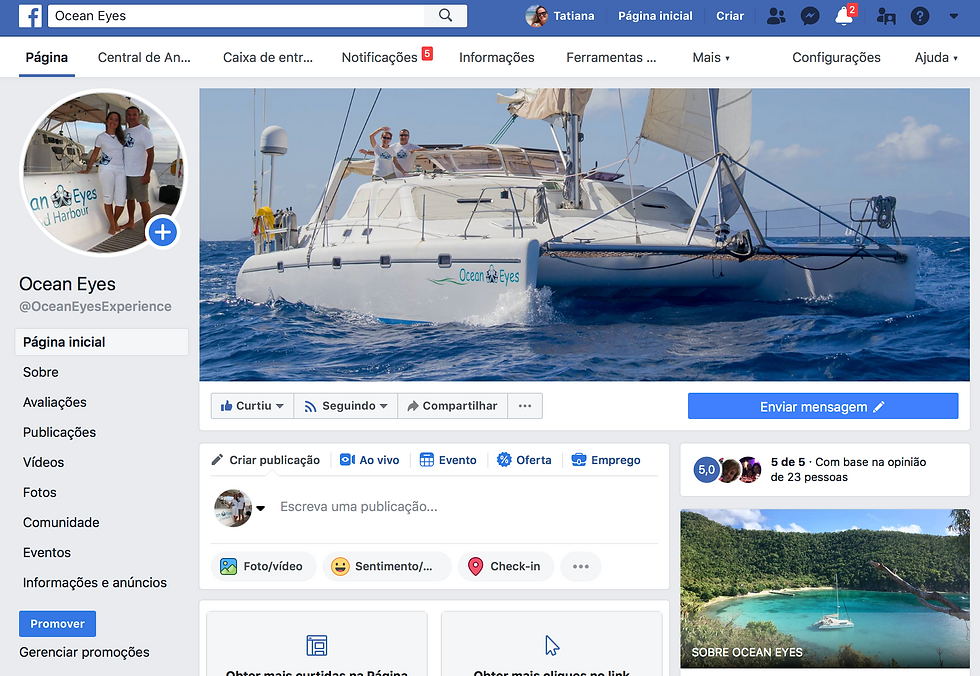This screenshot has width=980, height=676.
Task: Open Vídeos in the sidebar
Action: [44, 462]
